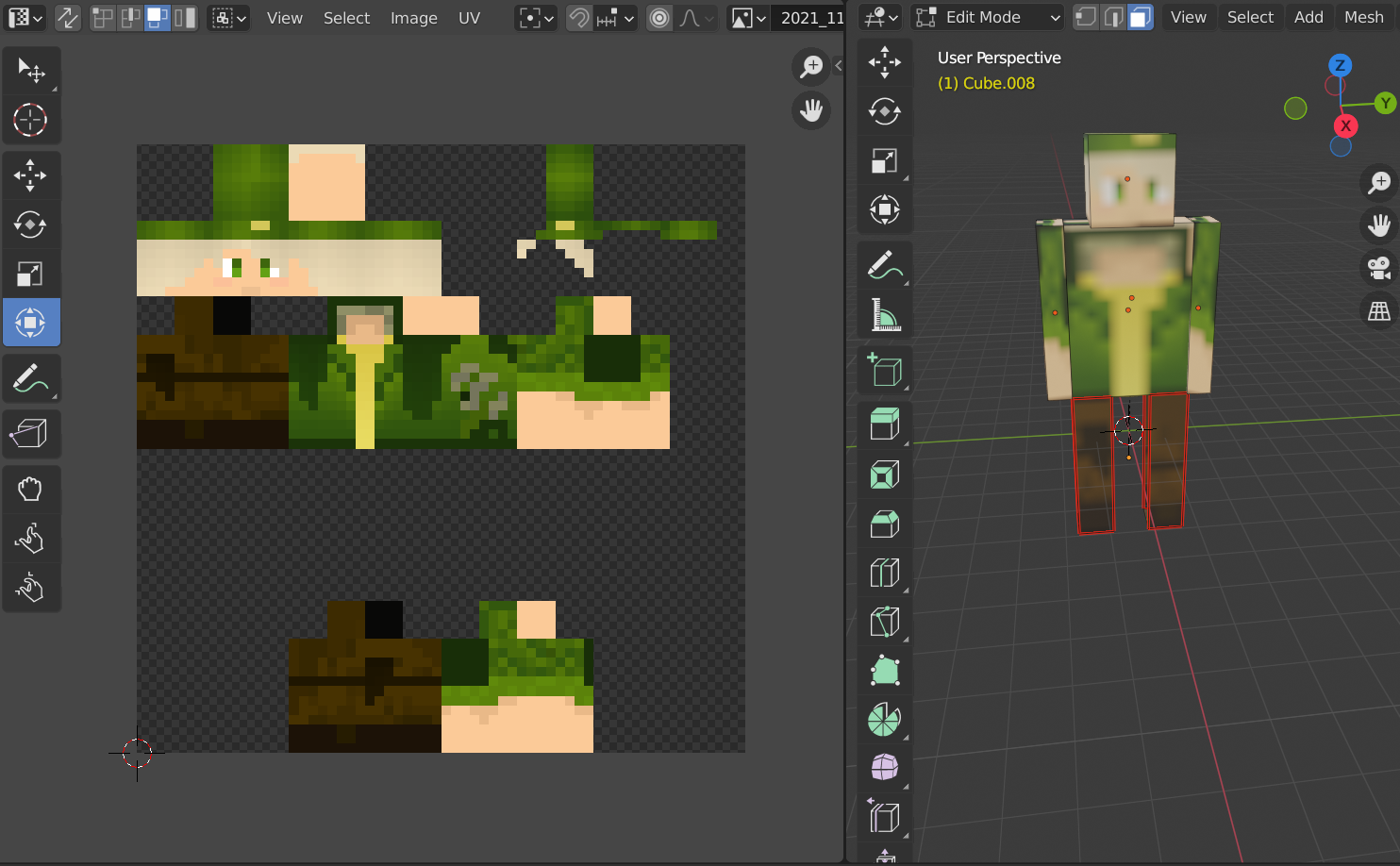This screenshot has height=866, width=1400.
Task: Open the Mesh menu in 3D viewport
Action: (x=1363, y=17)
